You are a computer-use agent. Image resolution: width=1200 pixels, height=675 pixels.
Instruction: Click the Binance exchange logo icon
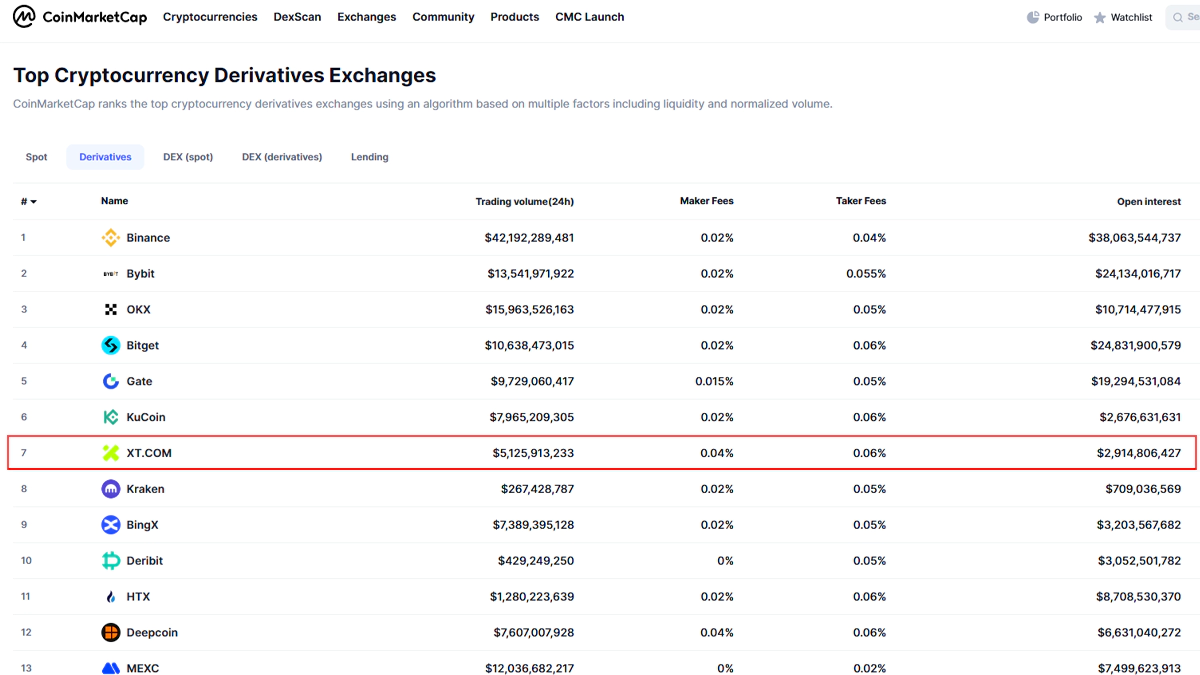coord(111,238)
